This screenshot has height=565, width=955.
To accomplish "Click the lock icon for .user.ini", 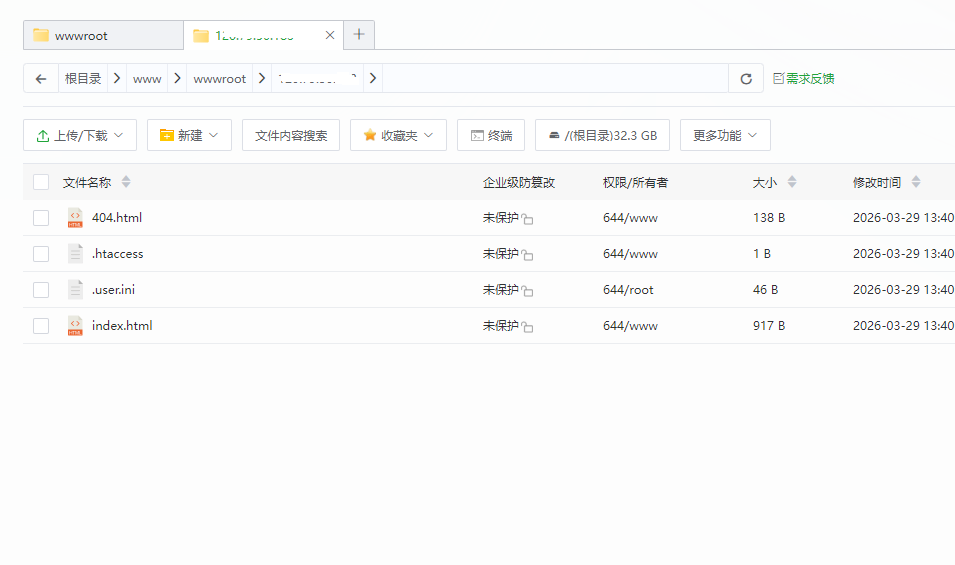I will [527, 291].
